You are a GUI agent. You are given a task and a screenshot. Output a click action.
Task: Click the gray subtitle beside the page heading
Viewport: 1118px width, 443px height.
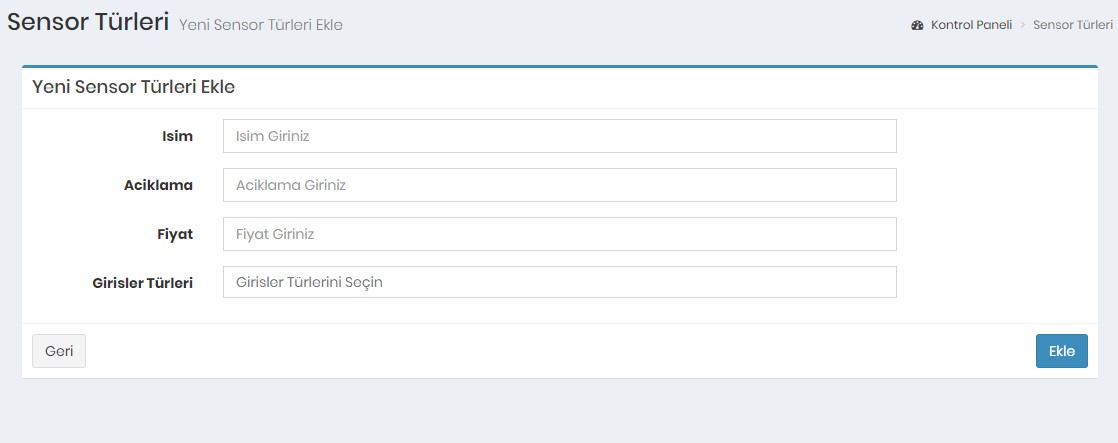[261, 25]
